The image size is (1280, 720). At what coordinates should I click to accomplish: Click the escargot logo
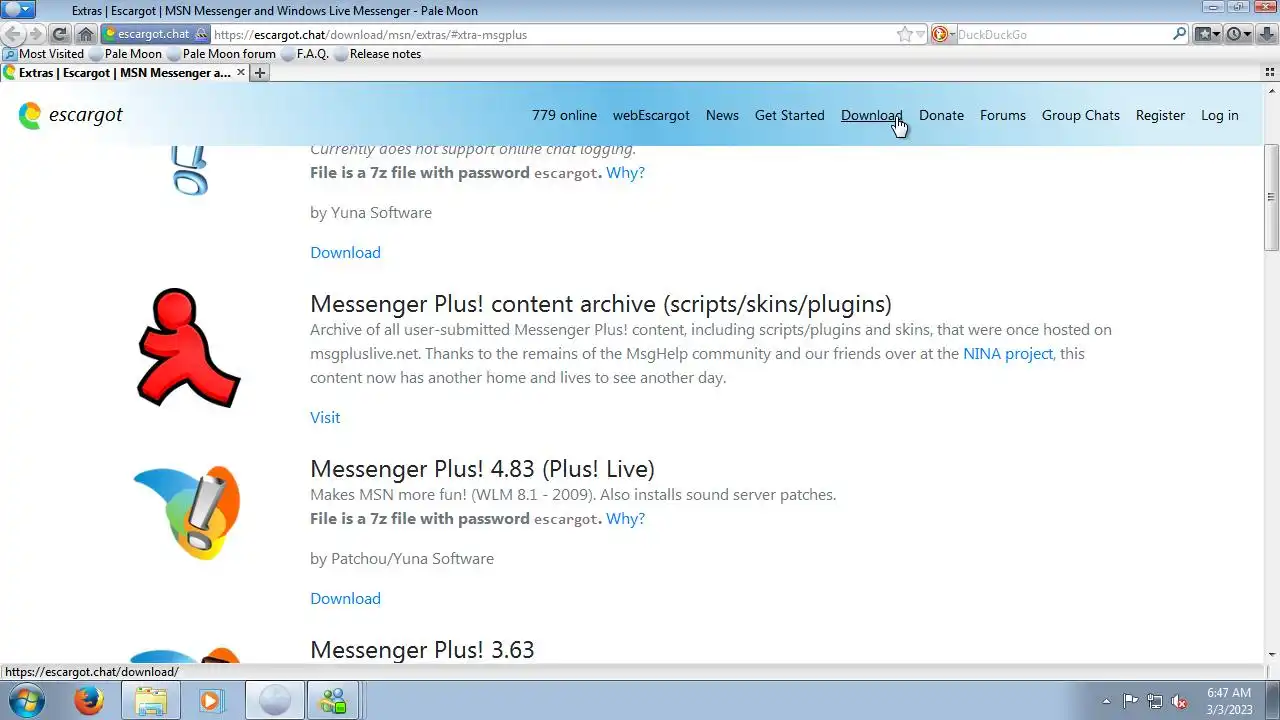70,115
